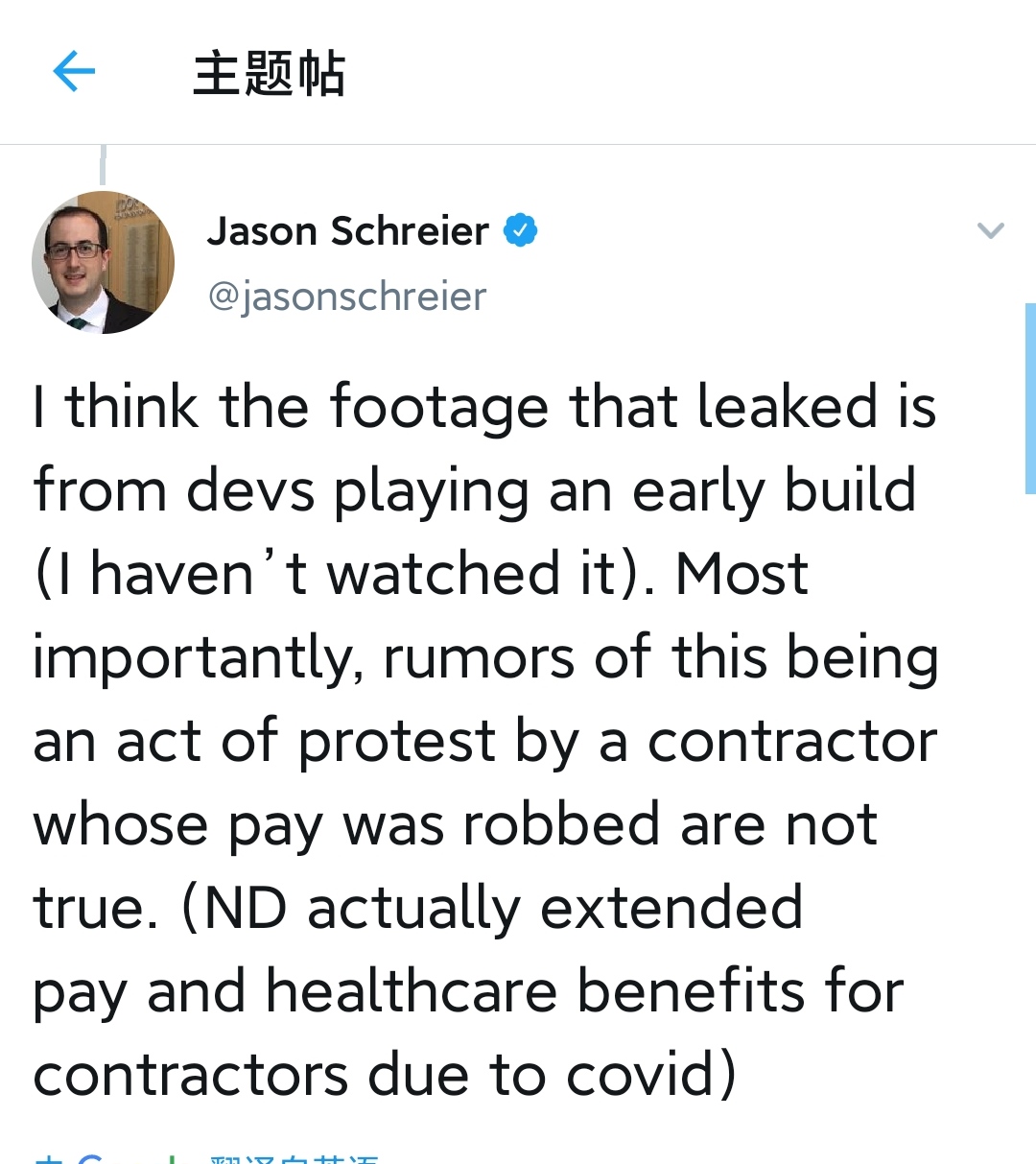Screen dimensions: 1036x1164
Task: Open the Jason Schreier display name
Action: point(347,231)
